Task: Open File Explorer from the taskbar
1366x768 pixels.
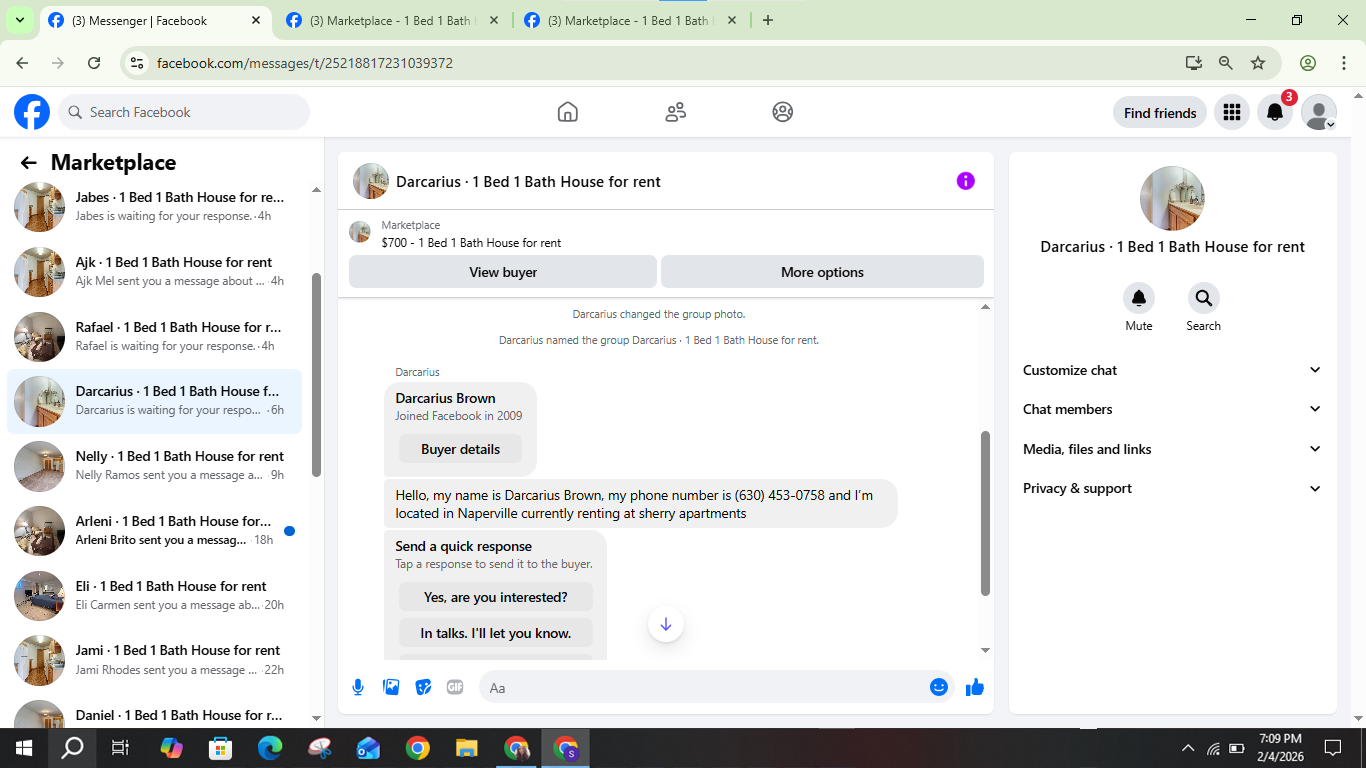Action: click(467, 747)
